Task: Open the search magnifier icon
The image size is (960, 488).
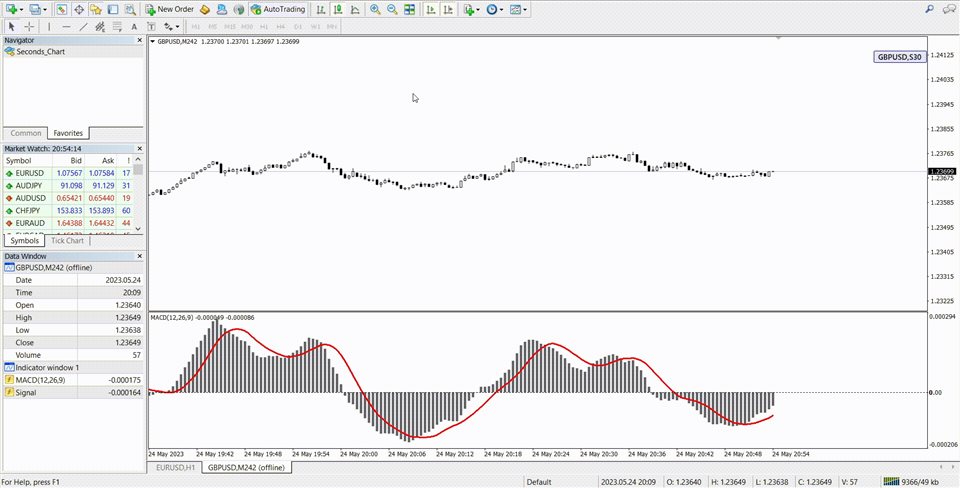Action: click(929, 9)
